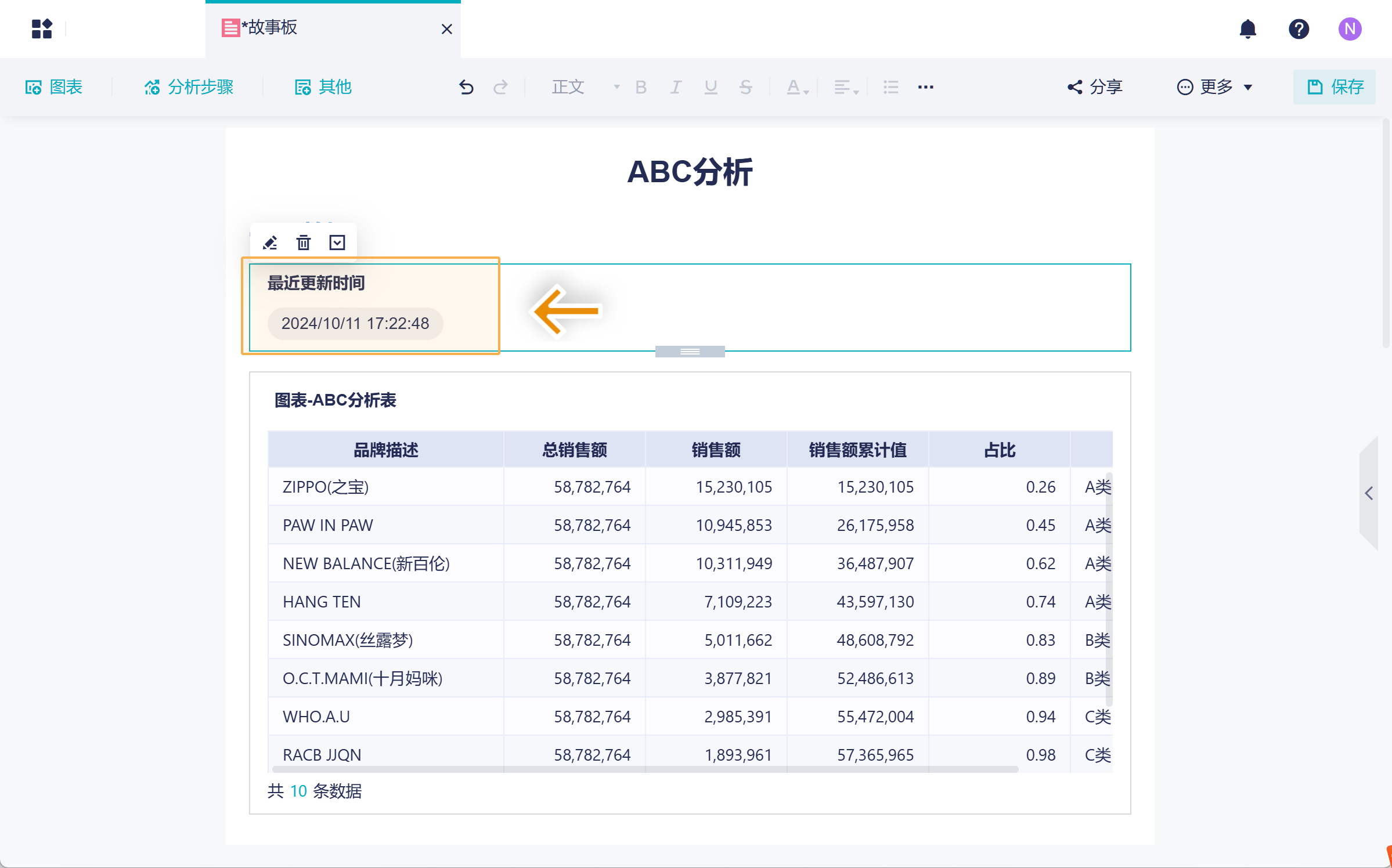Click the 48,608,792 cumulative cell
Viewport: 1392px width, 868px height.
[x=858, y=640]
